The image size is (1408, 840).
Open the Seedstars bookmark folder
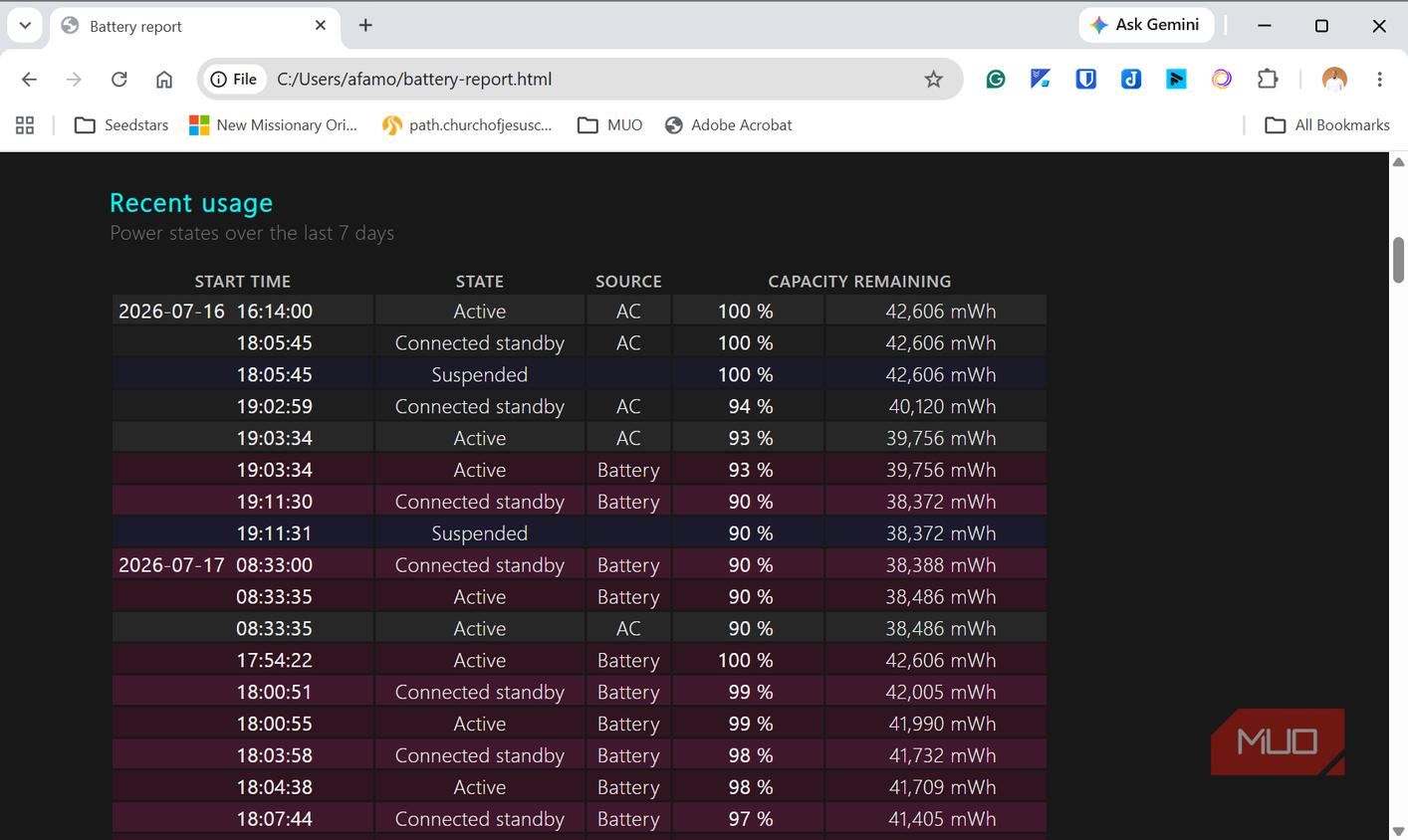pos(121,125)
